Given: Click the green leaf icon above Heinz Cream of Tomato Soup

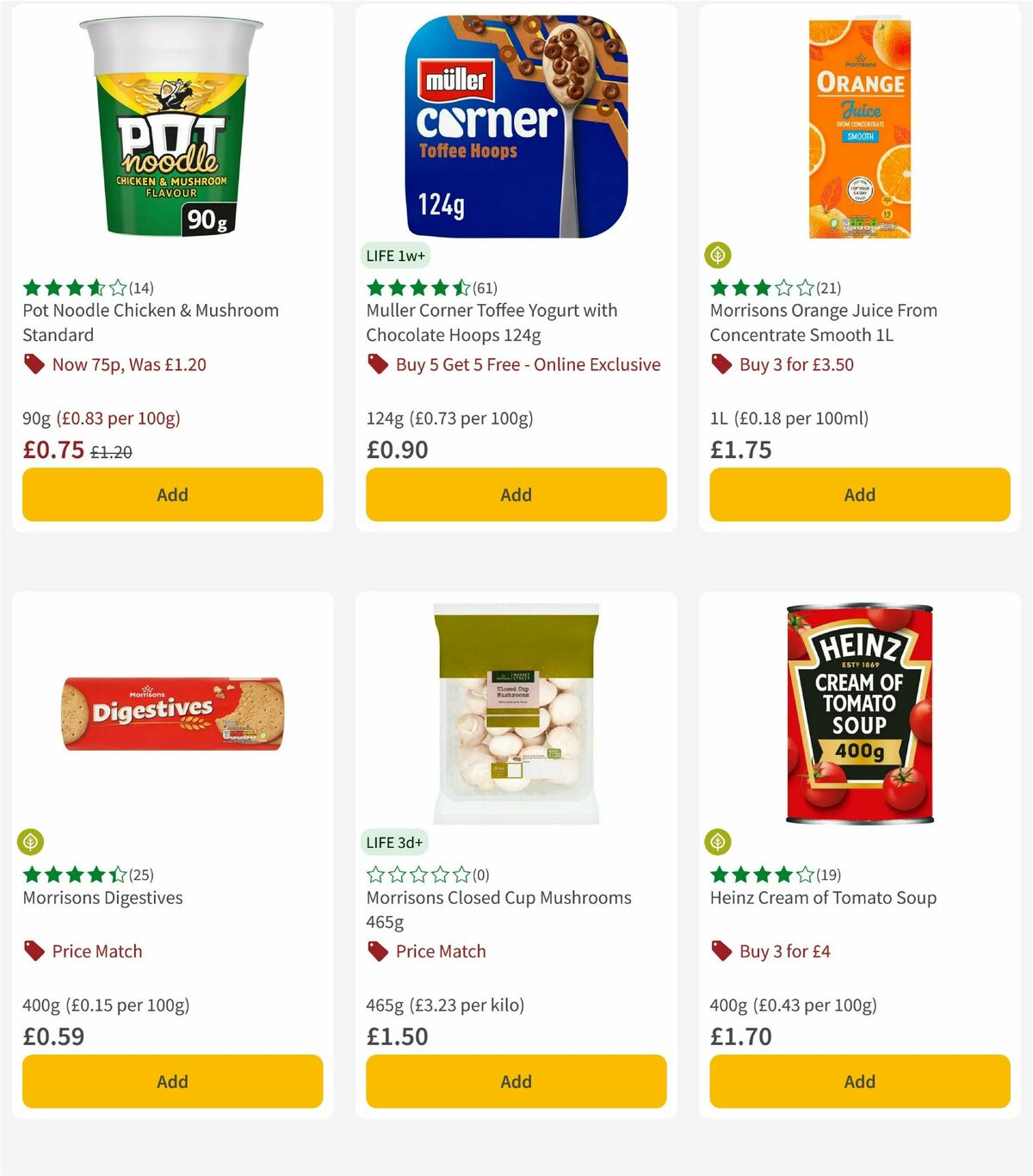Looking at the screenshot, I should click(x=718, y=841).
